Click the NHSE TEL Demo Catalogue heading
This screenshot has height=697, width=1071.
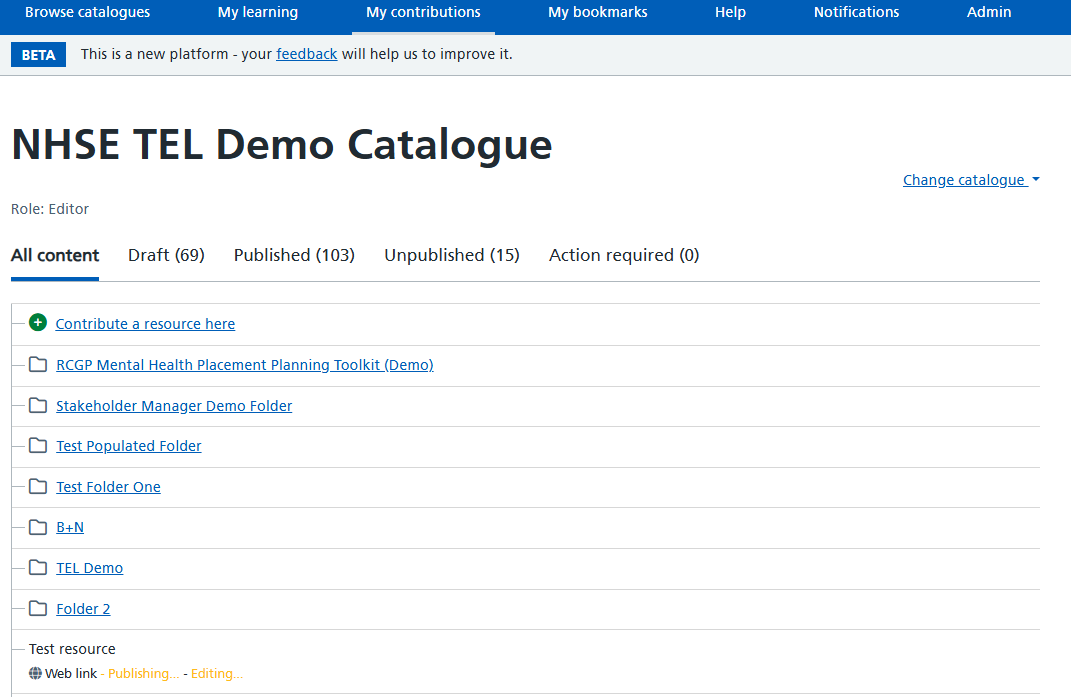(x=281, y=145)
